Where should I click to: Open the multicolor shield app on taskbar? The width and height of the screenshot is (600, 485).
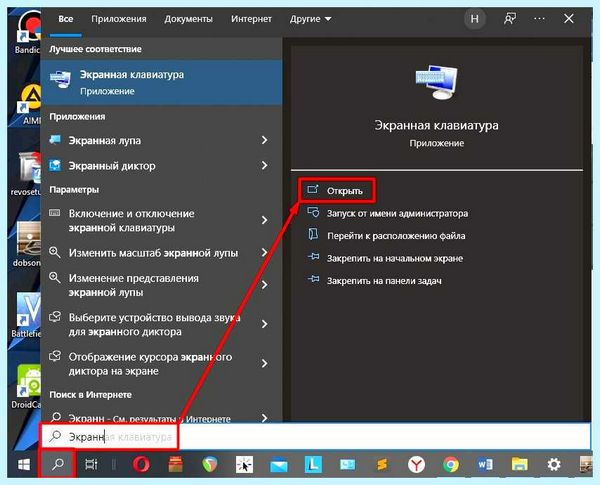[x=209, y=465]
